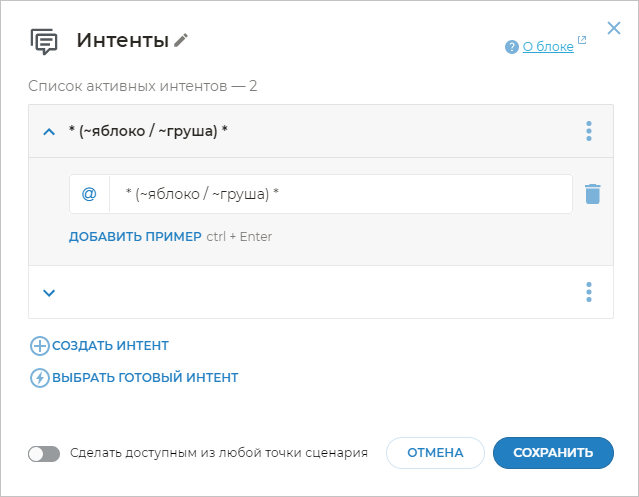Open three-dots menu of first intent

click(x=588, y=131)
